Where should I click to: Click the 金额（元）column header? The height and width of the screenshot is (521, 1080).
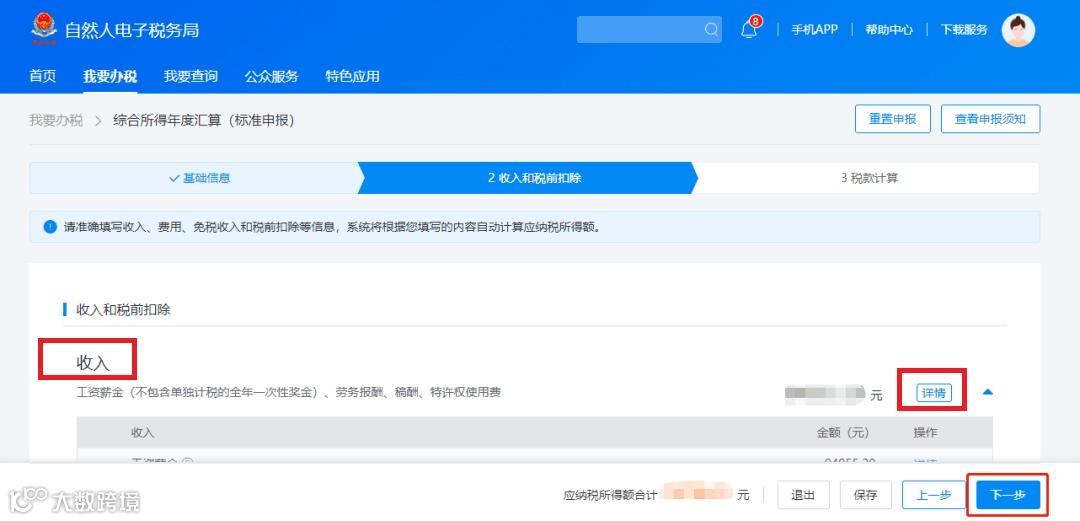coord(843,433)
